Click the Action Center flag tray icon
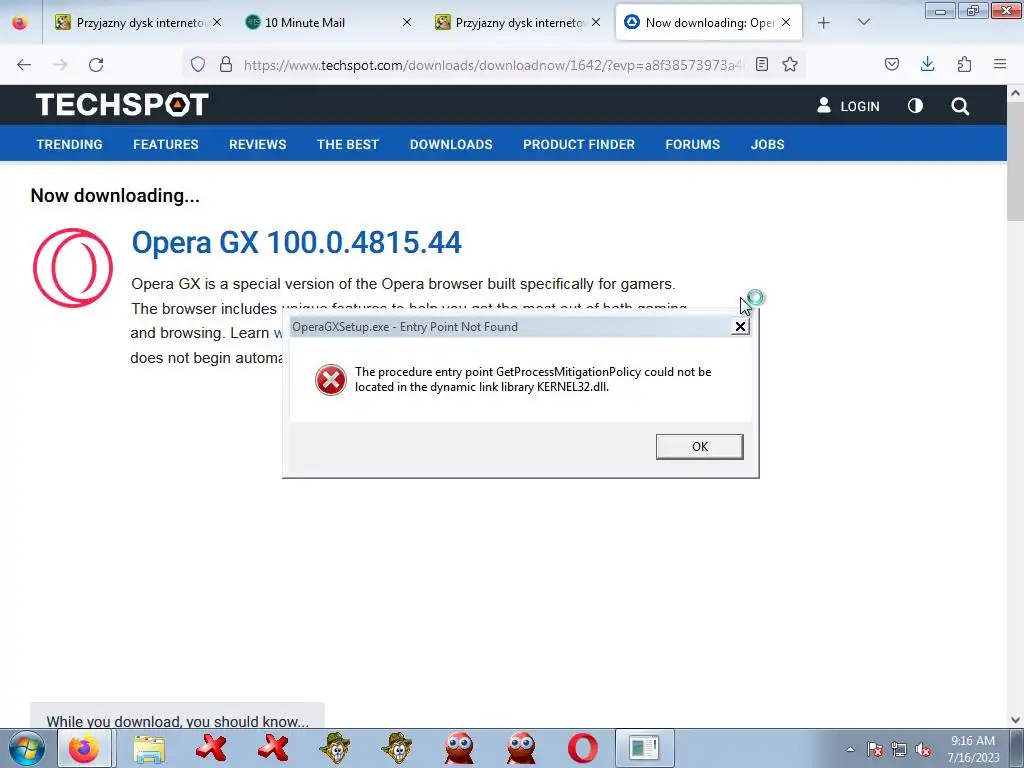This screenshot has height=768, width=1024. pos(874,749)
